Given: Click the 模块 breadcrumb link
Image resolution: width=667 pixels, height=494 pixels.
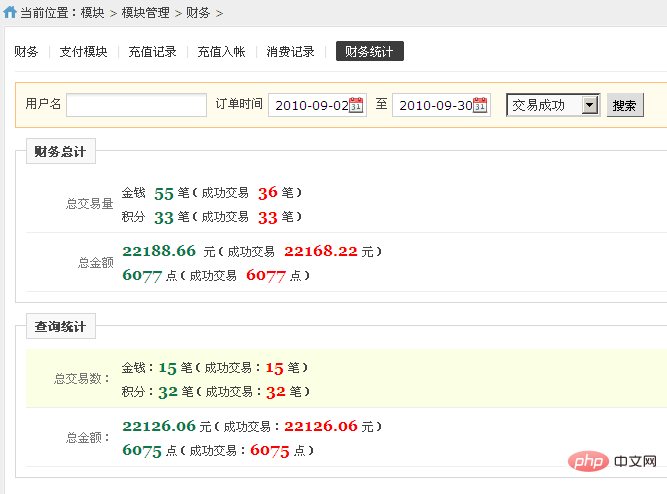Looking at the screenshot, I should click(x=92, y=13).
